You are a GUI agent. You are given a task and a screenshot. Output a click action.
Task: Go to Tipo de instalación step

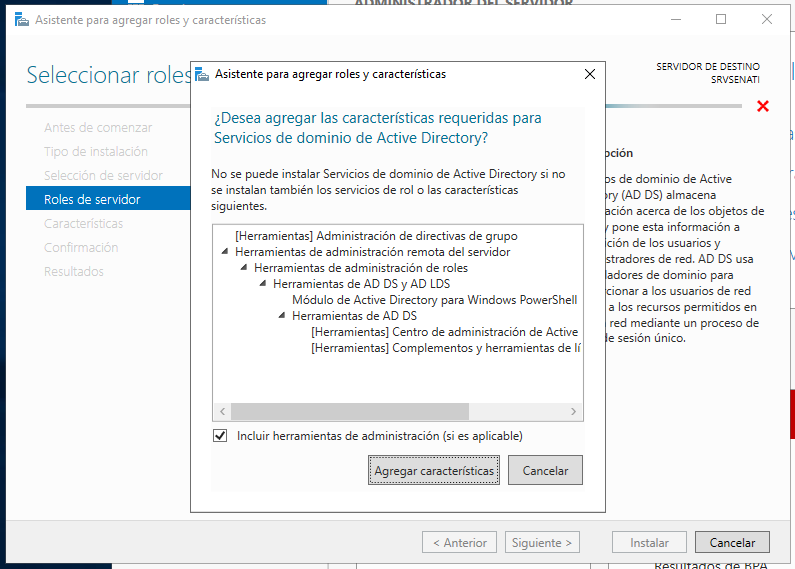coord(96,151)
